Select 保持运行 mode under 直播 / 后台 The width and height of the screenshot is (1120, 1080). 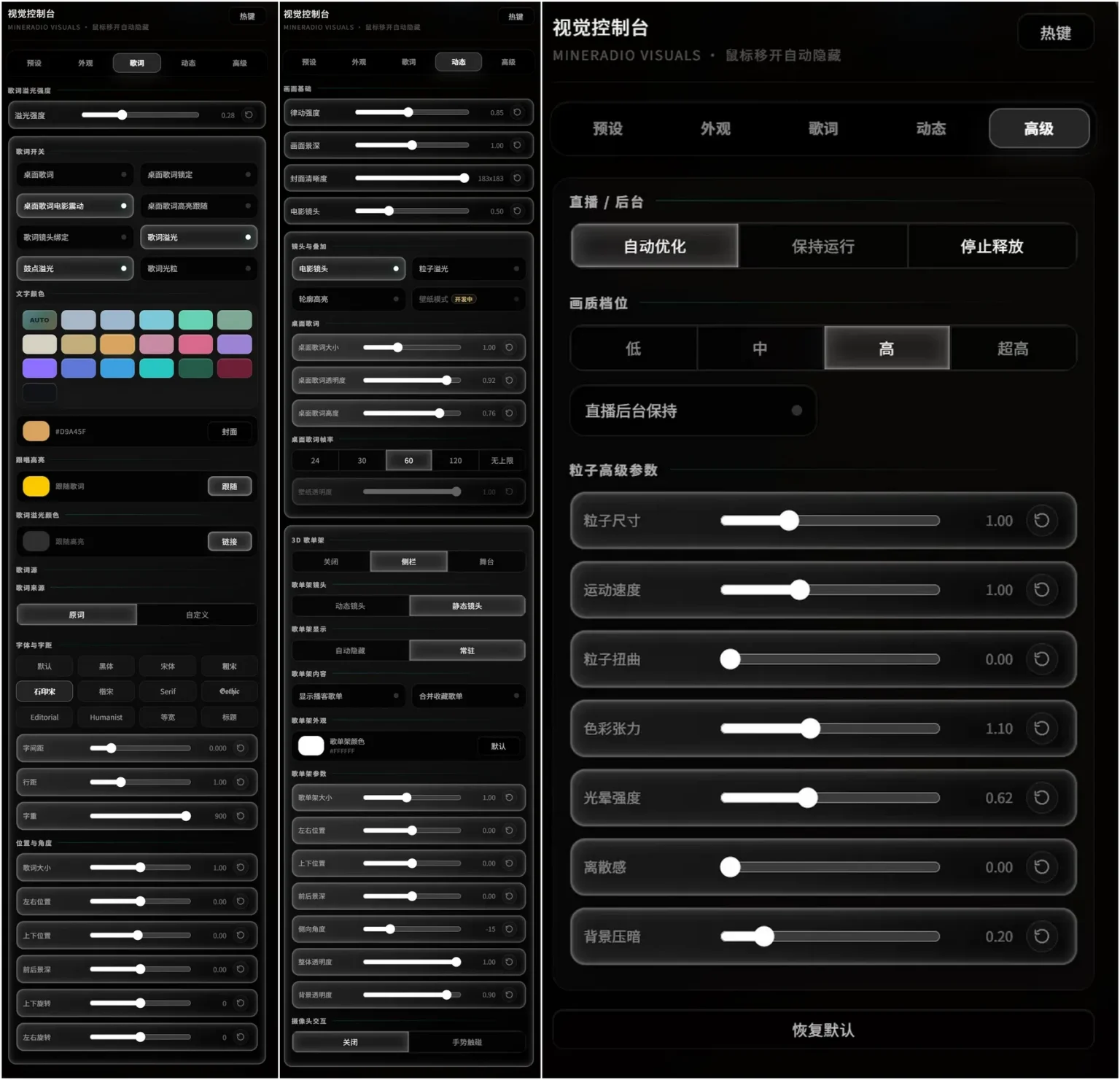pos(823,246)
